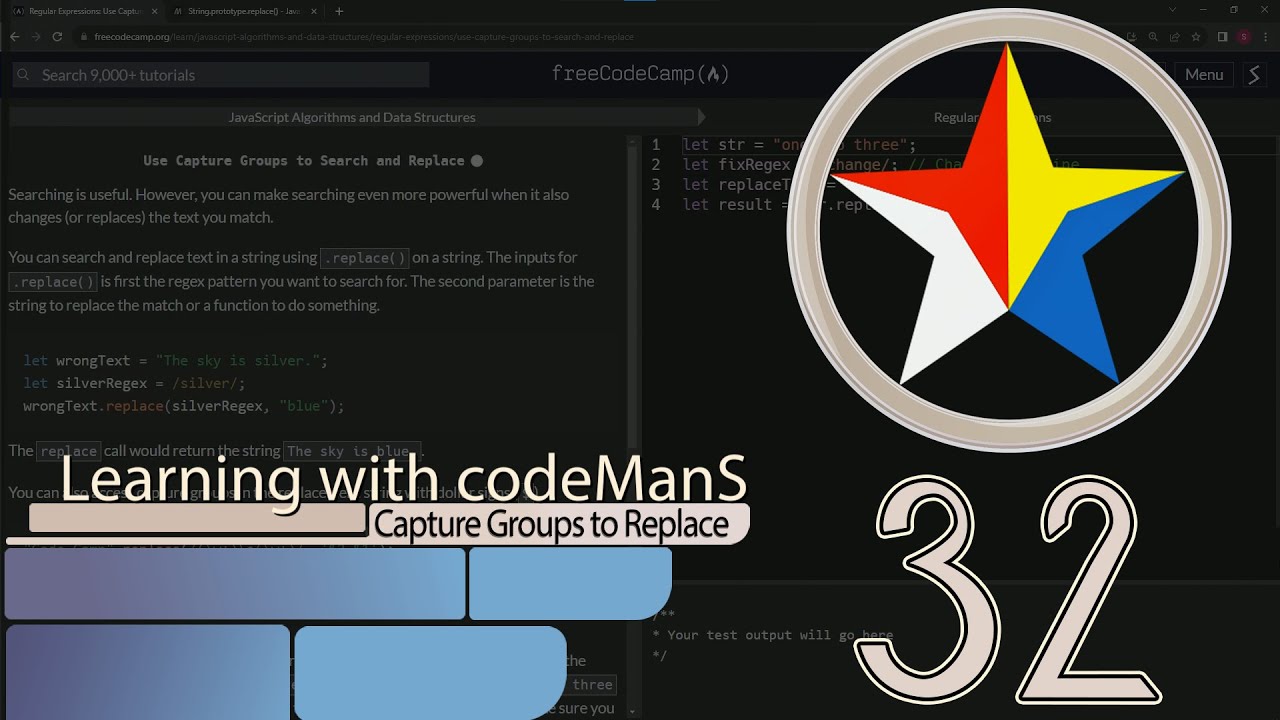1280x720 pixels.
Task: Click the freecodecamp.org address bar
Action: [600, 37]
